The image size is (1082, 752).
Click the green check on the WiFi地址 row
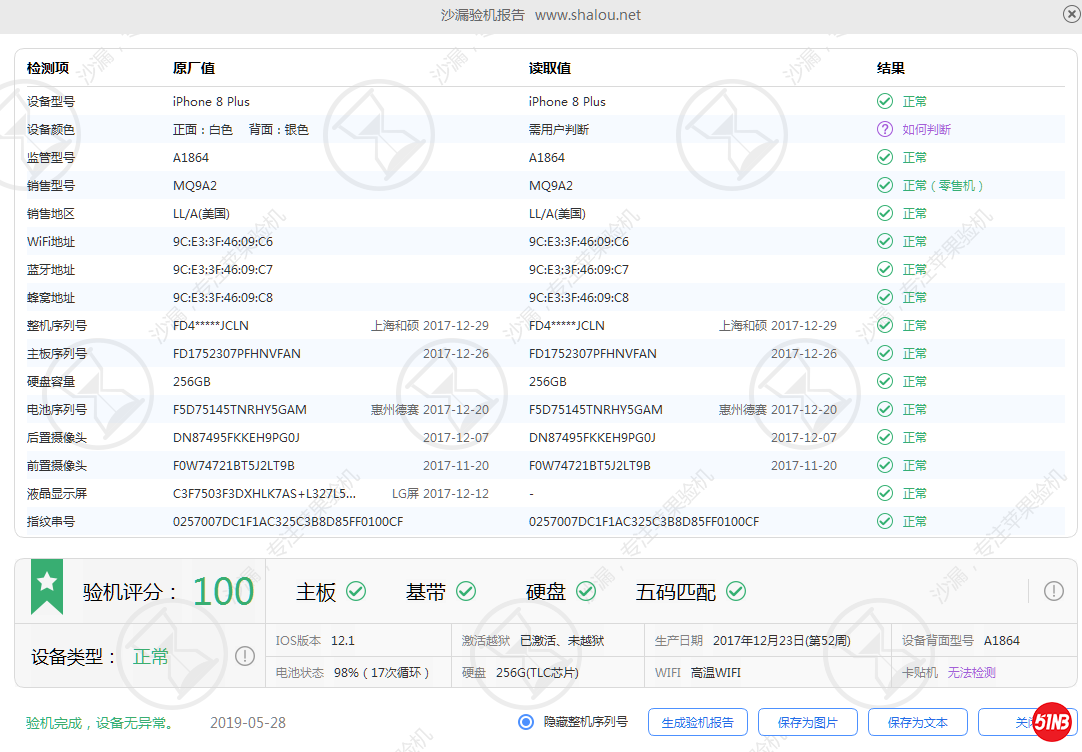point(885,241)
